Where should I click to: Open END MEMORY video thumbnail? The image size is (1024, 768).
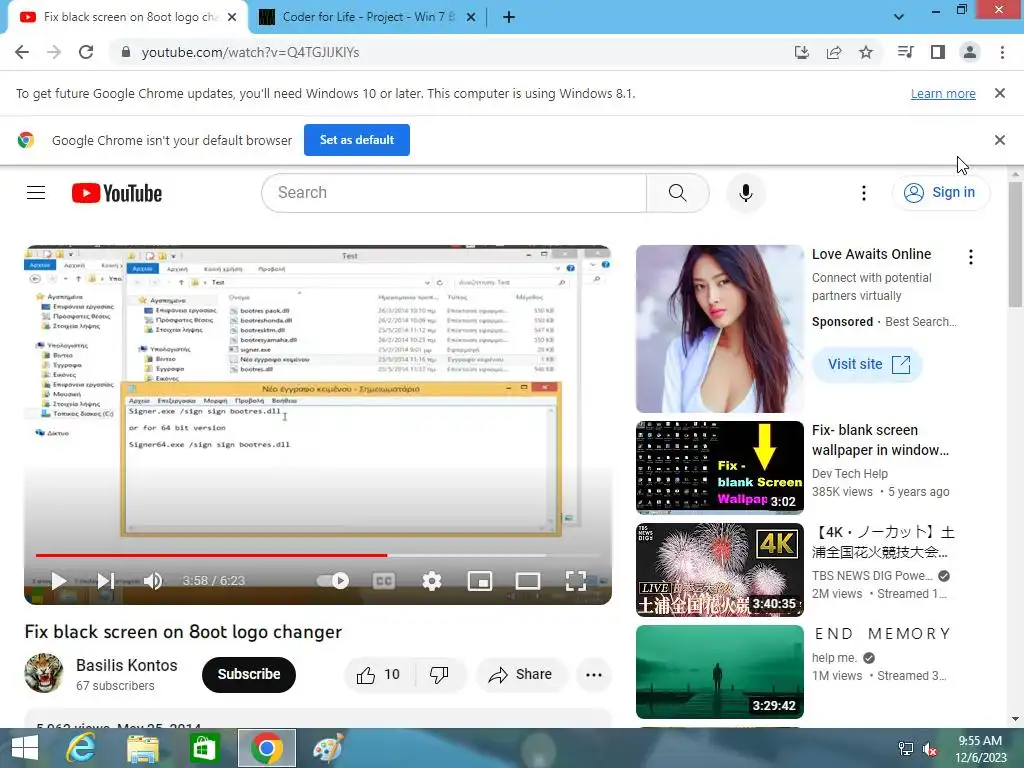click(x=720, y=671)
